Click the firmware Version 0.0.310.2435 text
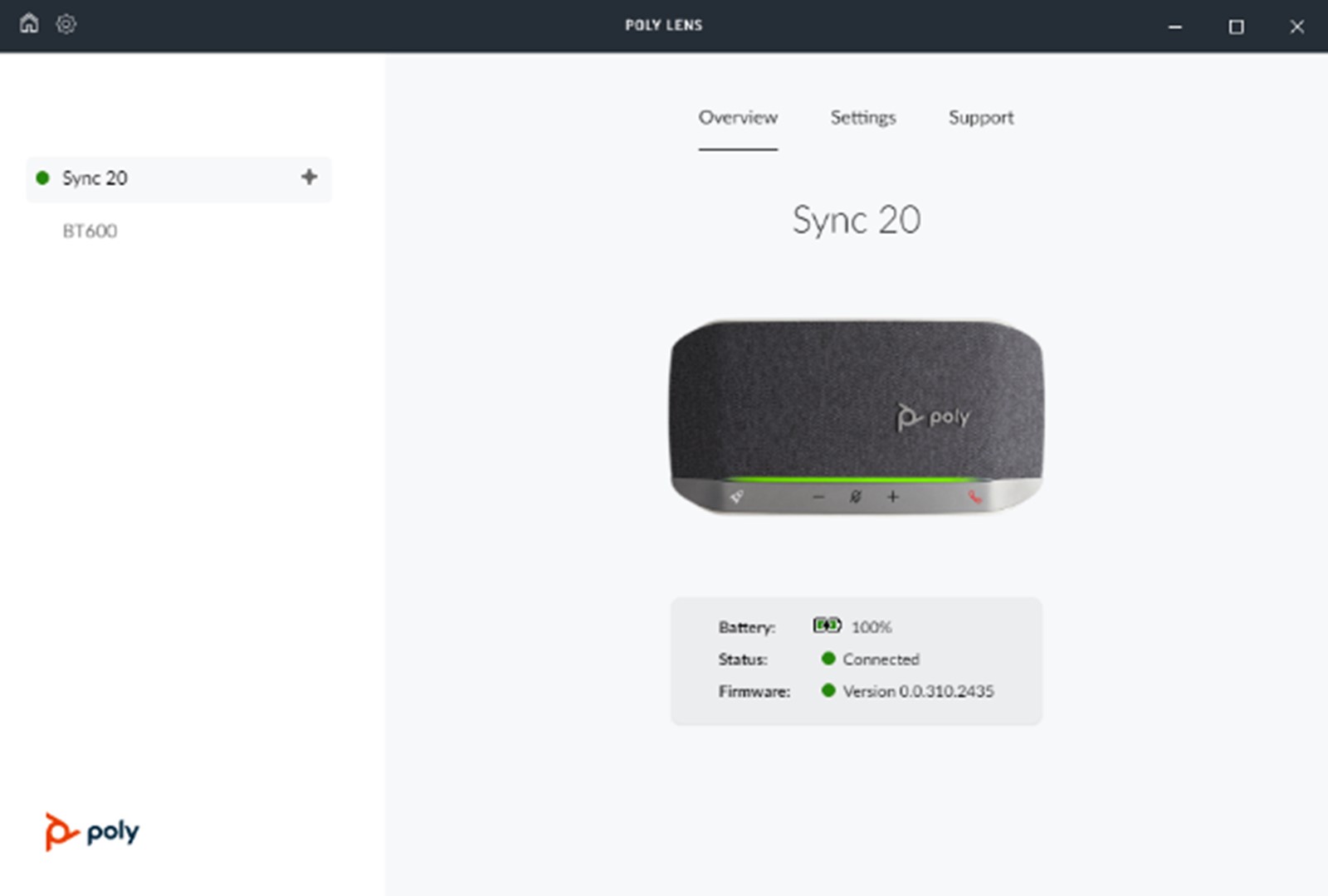Viewport: 1328px width, 896px height. 918,691
